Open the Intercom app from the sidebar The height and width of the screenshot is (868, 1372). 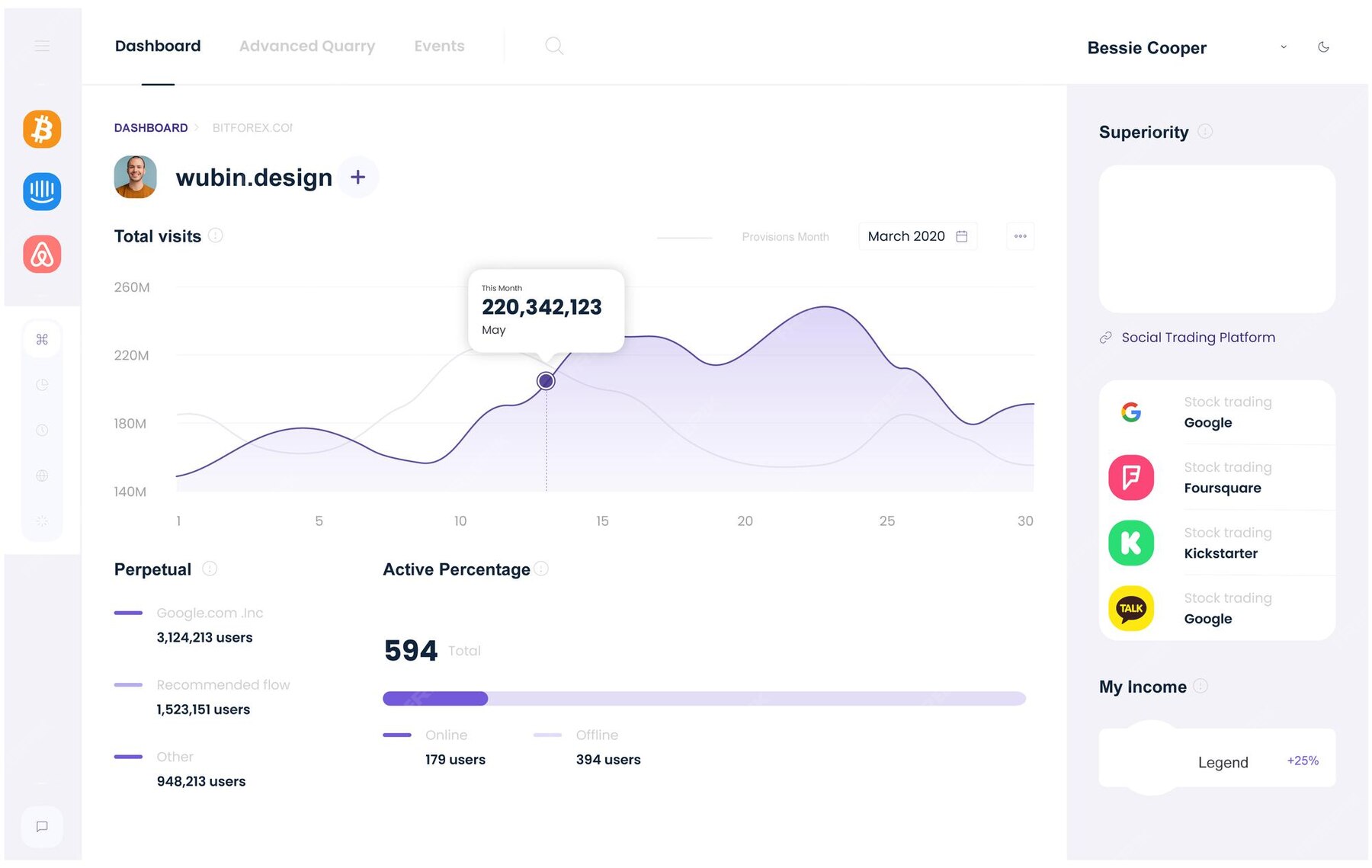point(42,191)
